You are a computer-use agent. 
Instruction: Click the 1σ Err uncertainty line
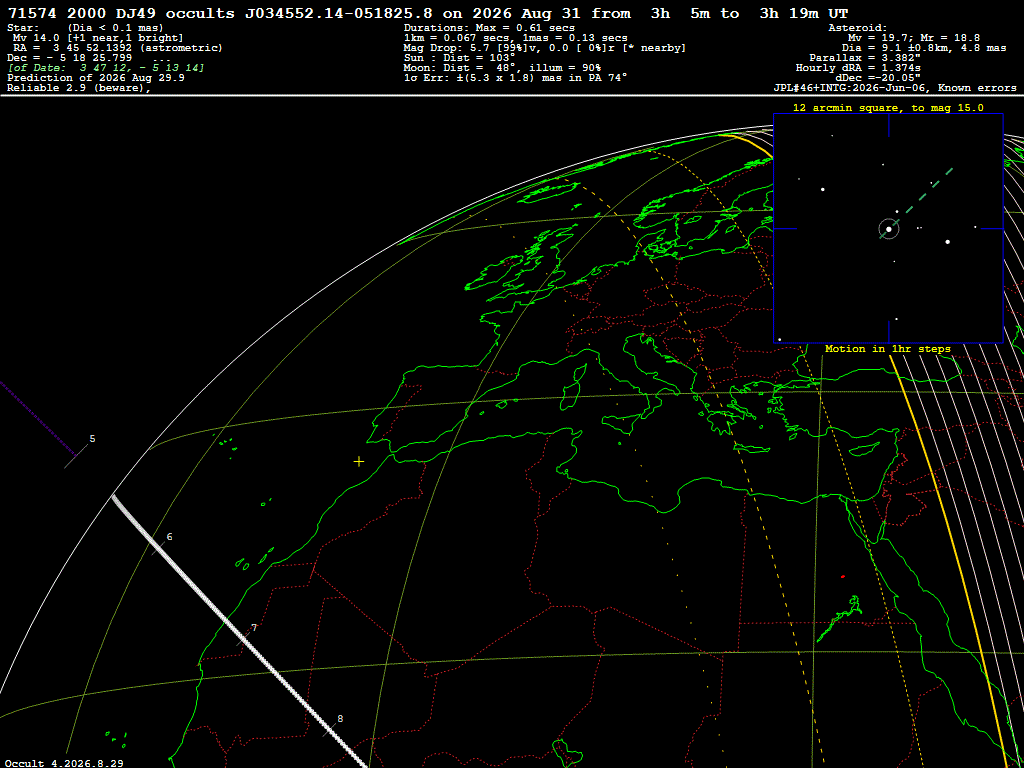coord(516,78)
